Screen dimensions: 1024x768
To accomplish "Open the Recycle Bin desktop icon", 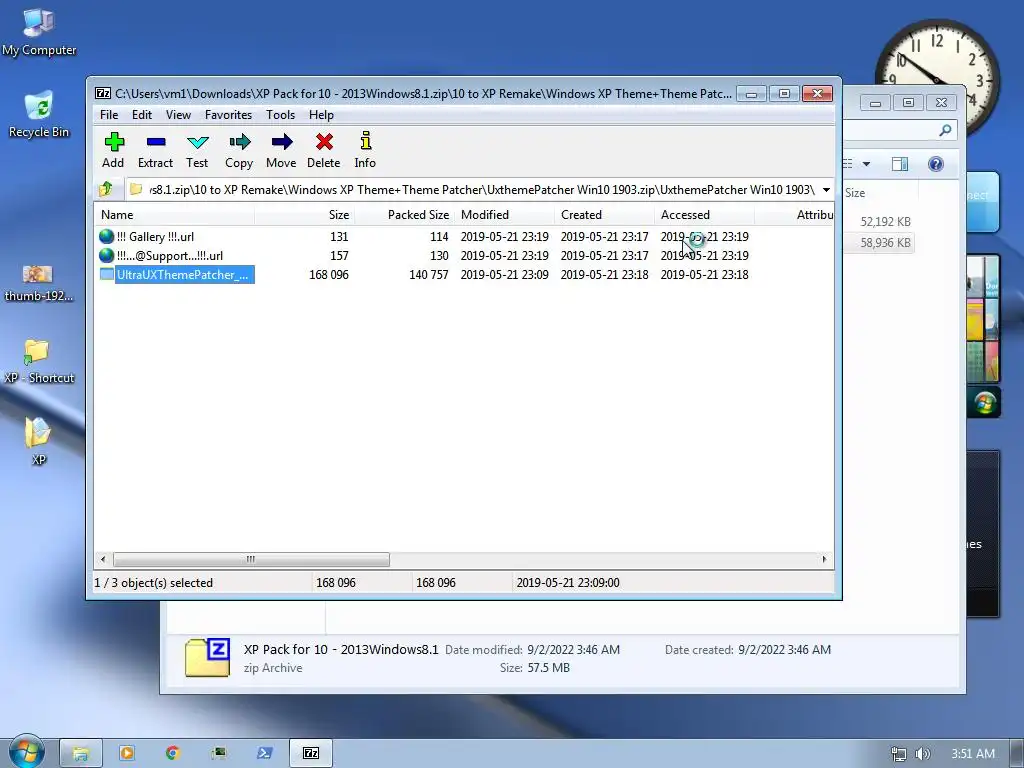I will (39, 114).
